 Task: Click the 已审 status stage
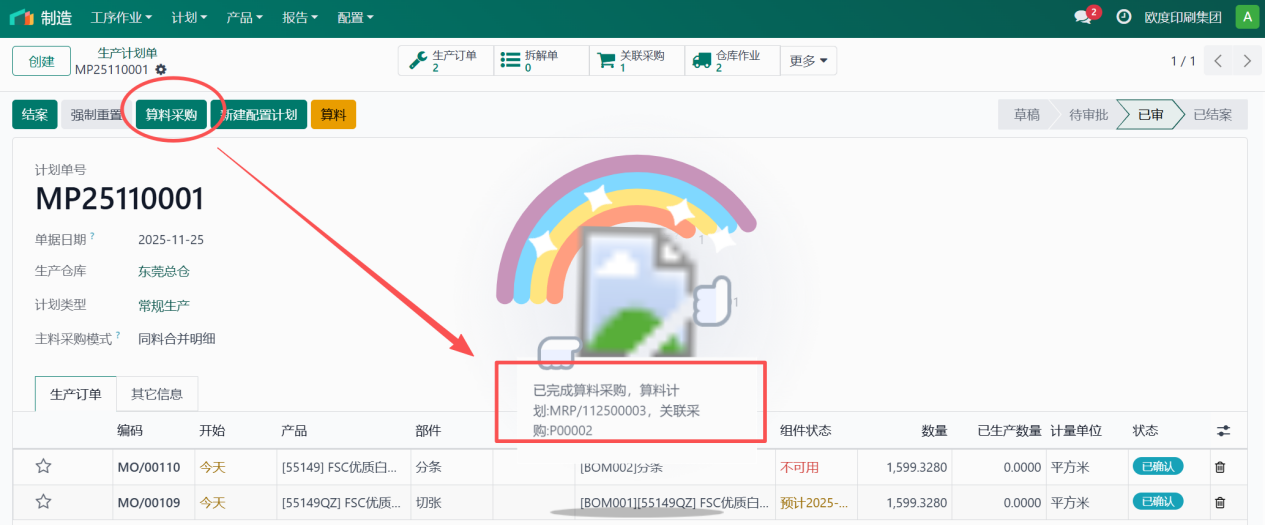pyautogui.click(x=1150, y=115)
